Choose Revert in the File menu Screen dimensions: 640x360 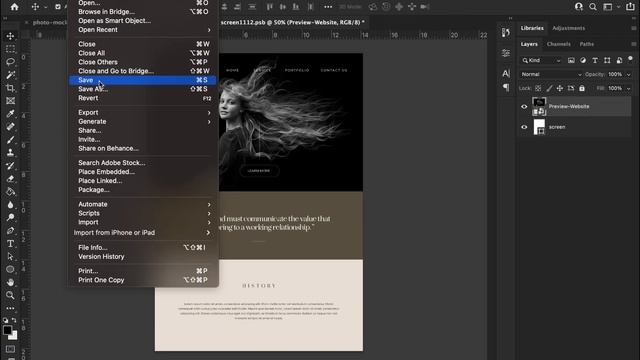(143, 98)
